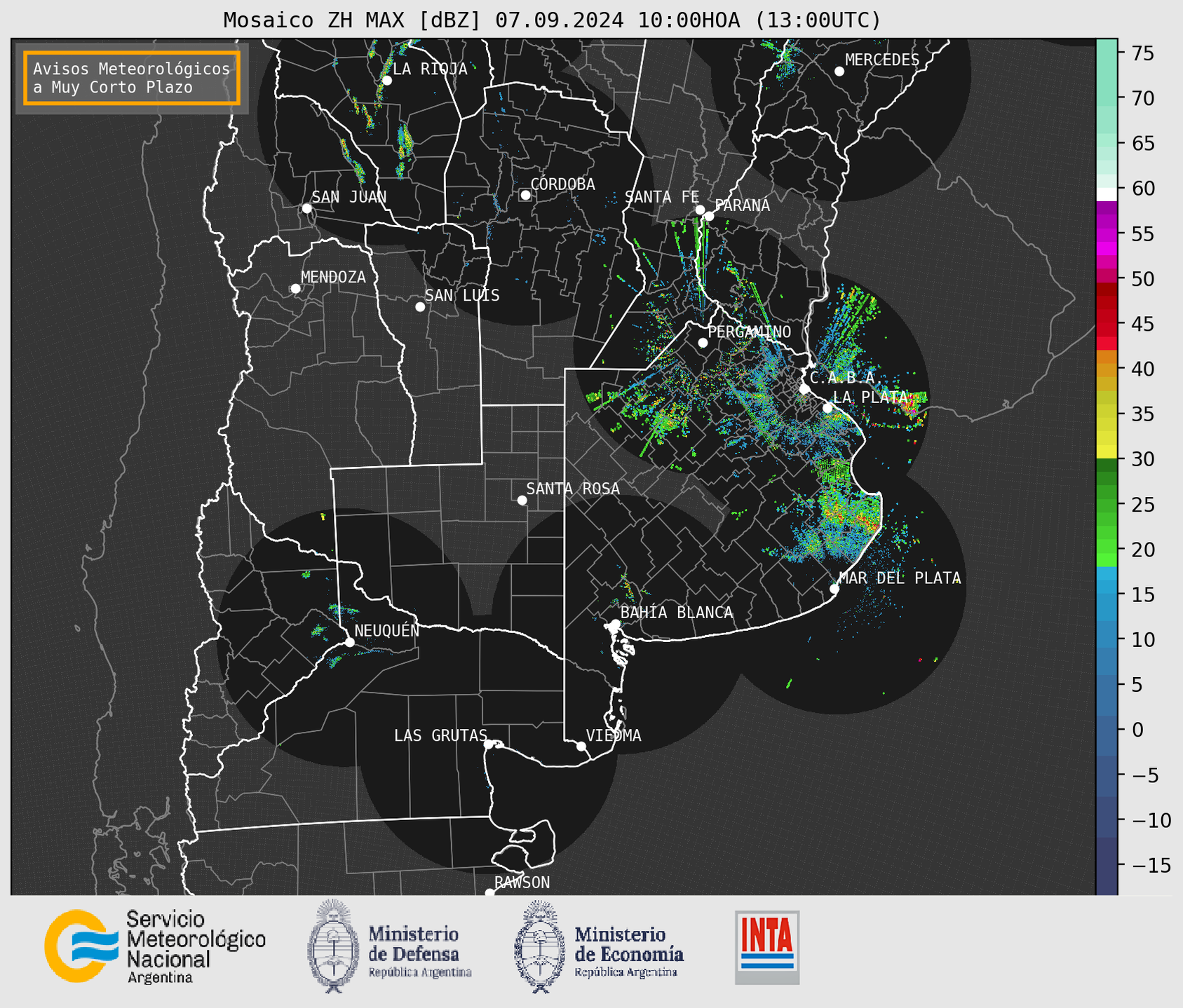The image size is (1183, 1008).
Task: Click the Mercedes city marker dot
Action: (839, 71)
